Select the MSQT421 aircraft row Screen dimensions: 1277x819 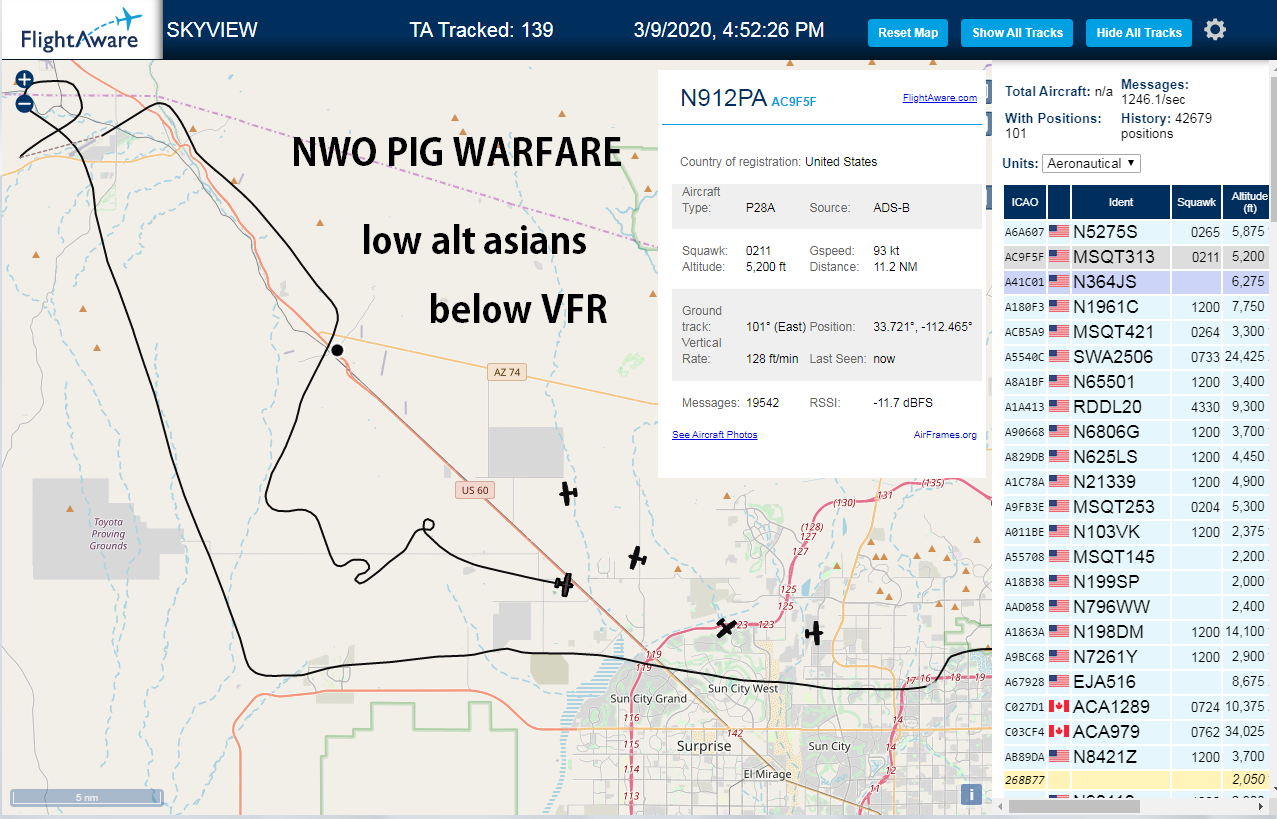pyautogui.click(x=1137, y=331)
